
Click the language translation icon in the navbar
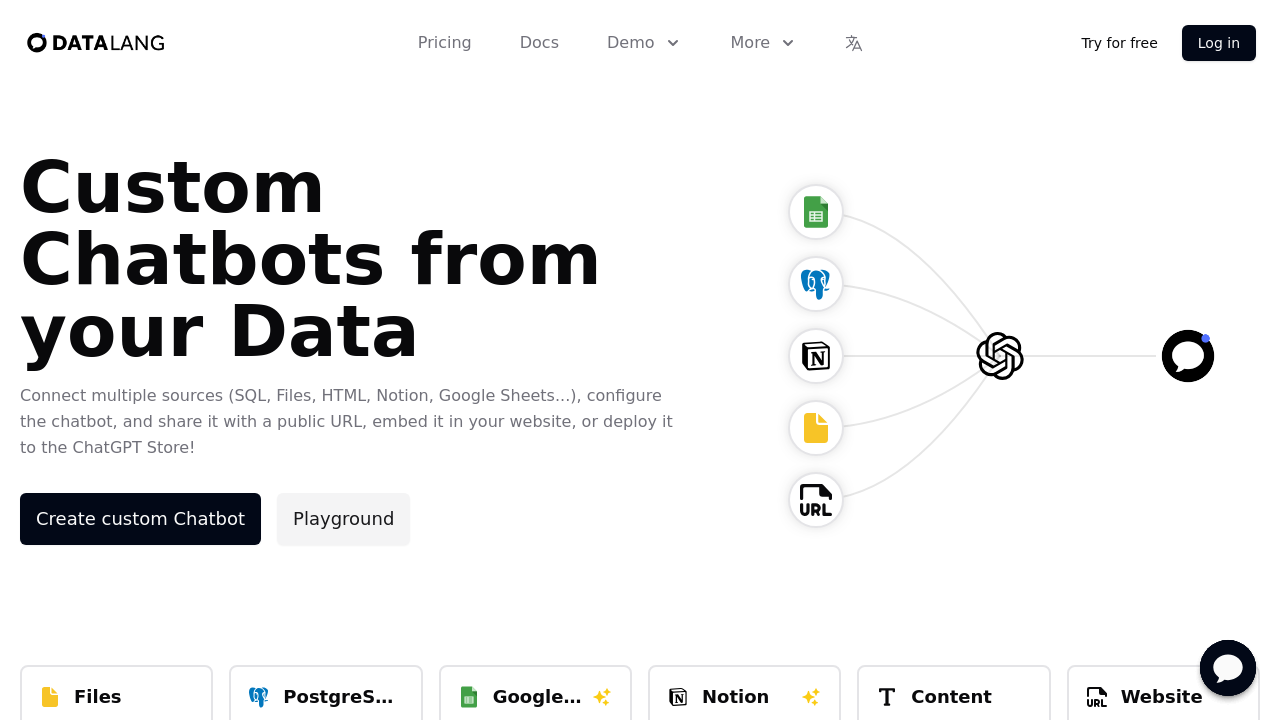853,43
